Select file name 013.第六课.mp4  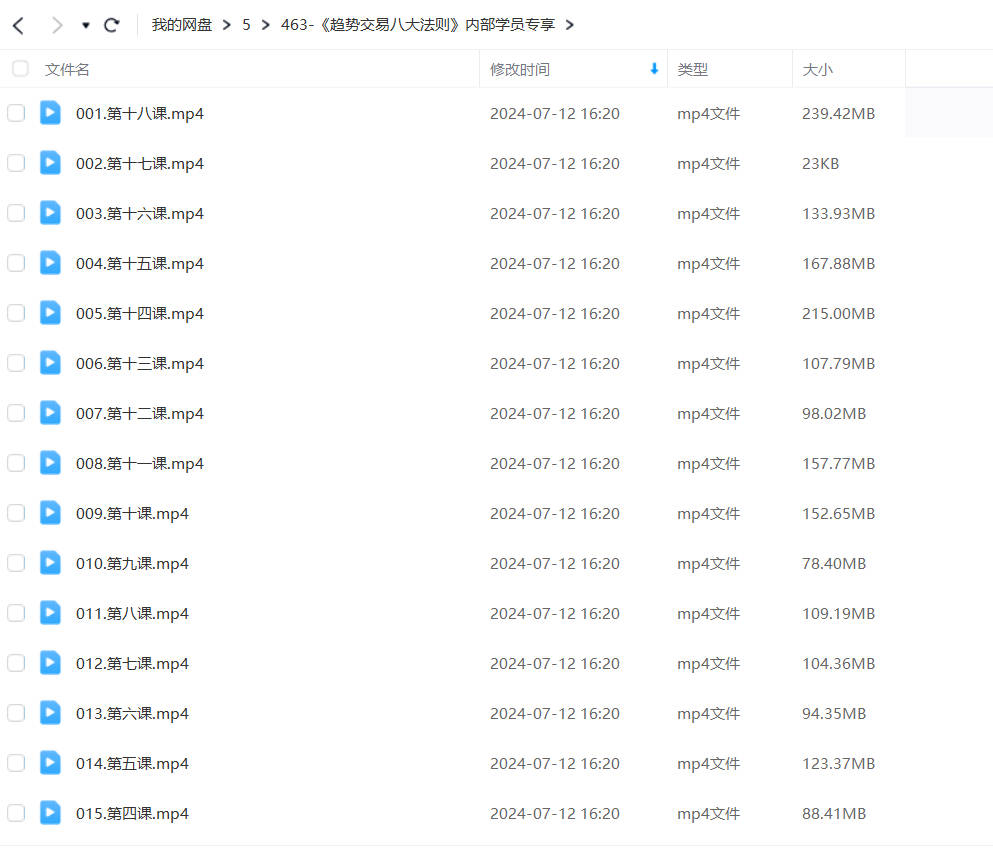pos(132,715)
